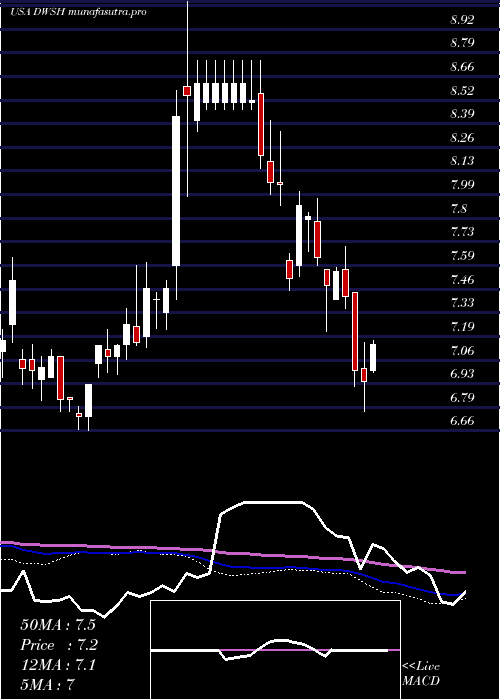Click the 50MA : 7.5 readout

[58, 625]
